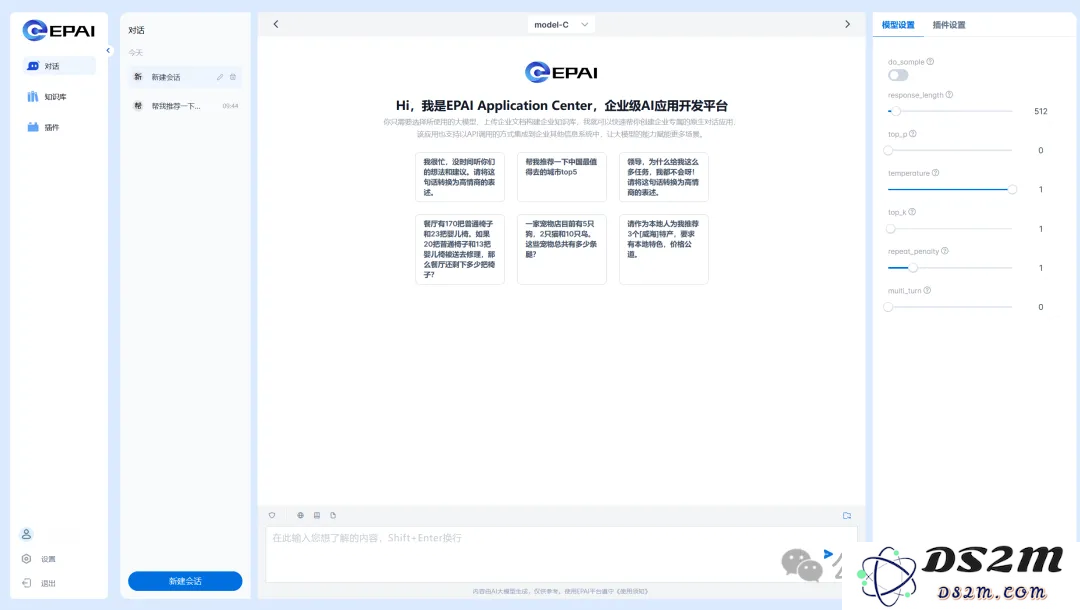Click the right arrow in chat header

847,24
